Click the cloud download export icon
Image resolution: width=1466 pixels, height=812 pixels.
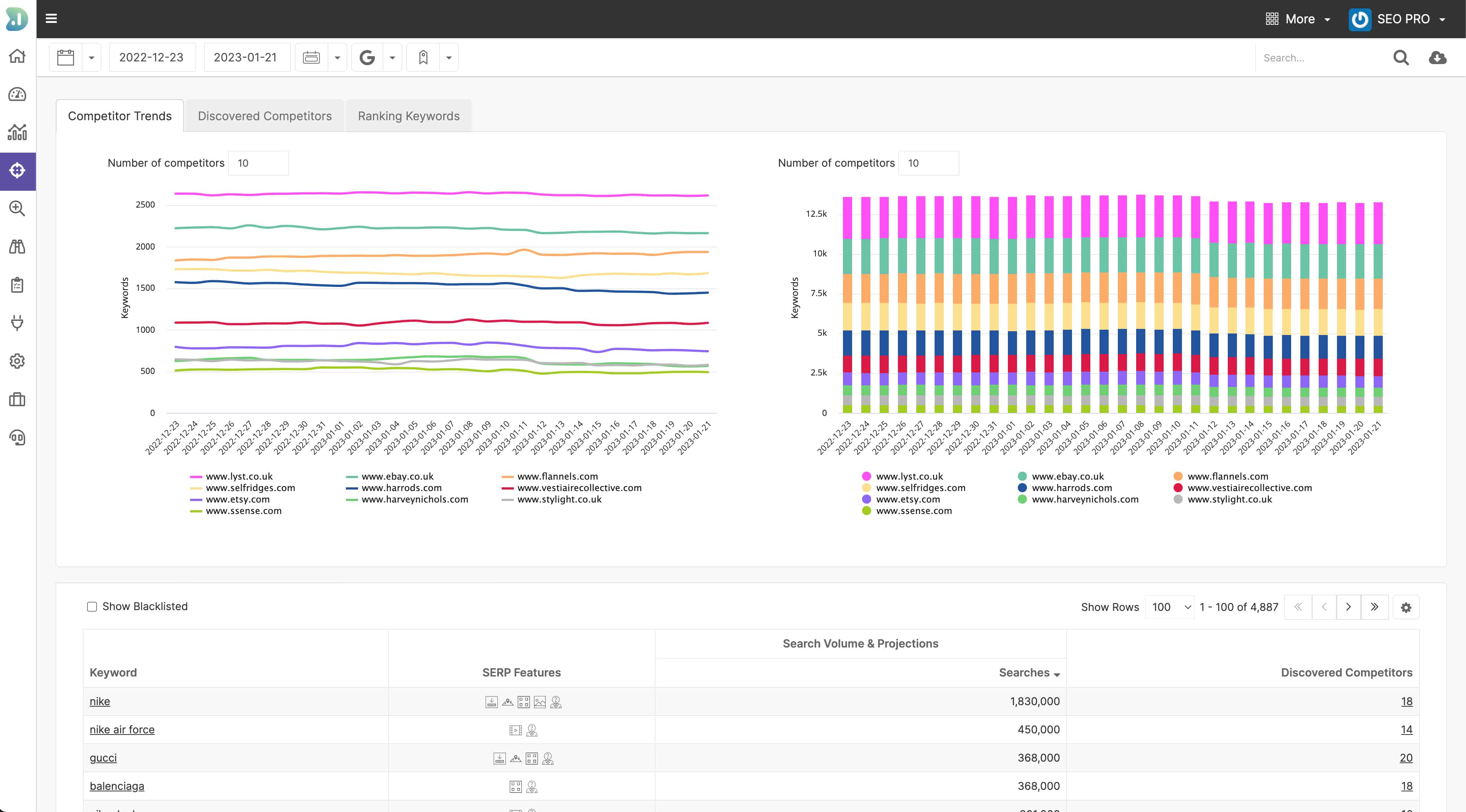pos(1437,58)
